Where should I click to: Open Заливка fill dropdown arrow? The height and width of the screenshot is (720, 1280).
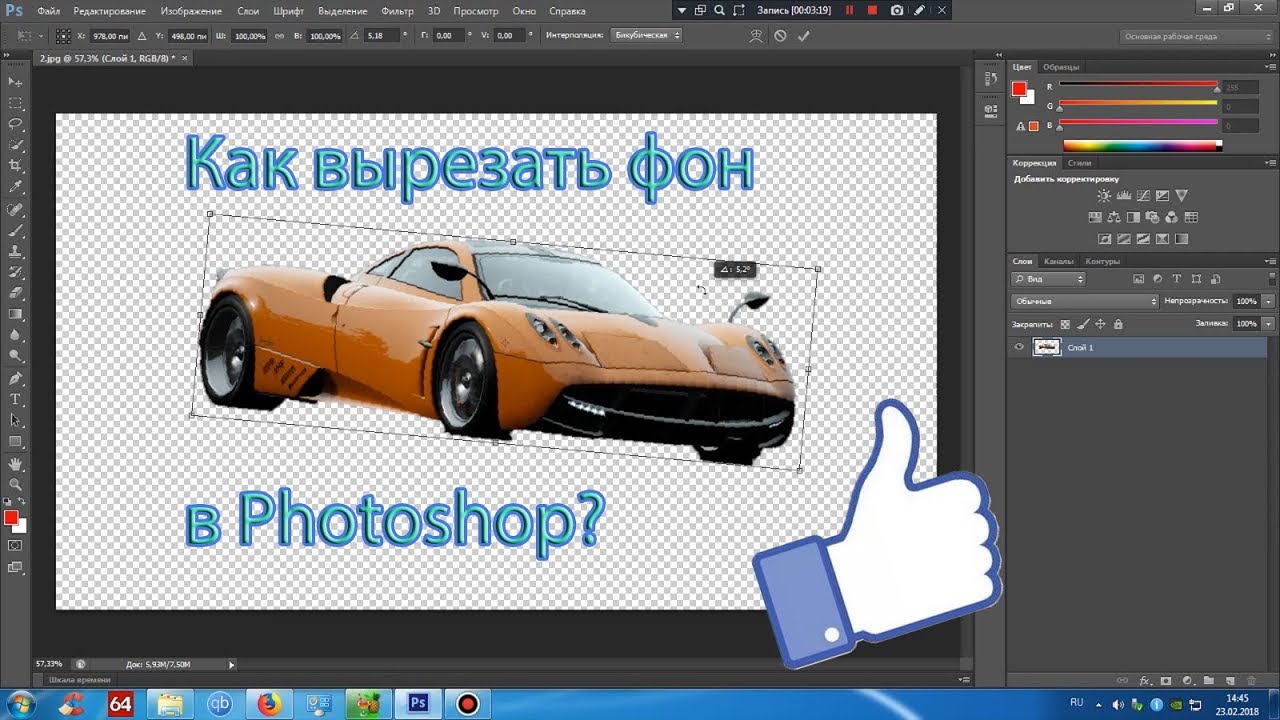tap(1269, 324)
